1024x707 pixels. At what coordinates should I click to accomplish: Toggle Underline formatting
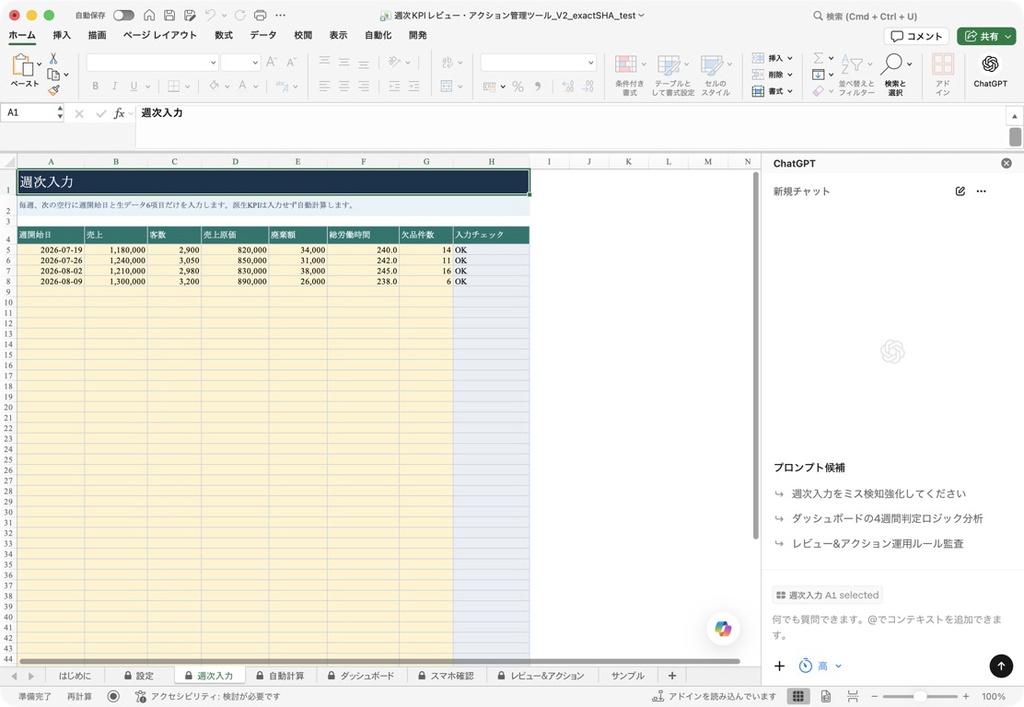pyautogui.click(x=133, y=86)
